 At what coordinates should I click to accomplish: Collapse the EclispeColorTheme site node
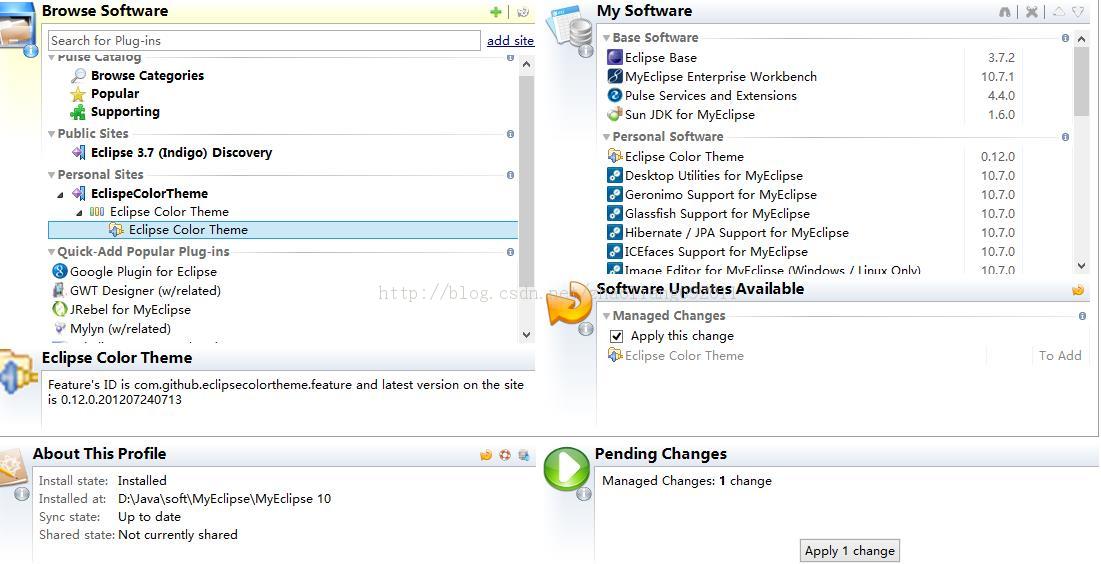click(x=60, y=195)
